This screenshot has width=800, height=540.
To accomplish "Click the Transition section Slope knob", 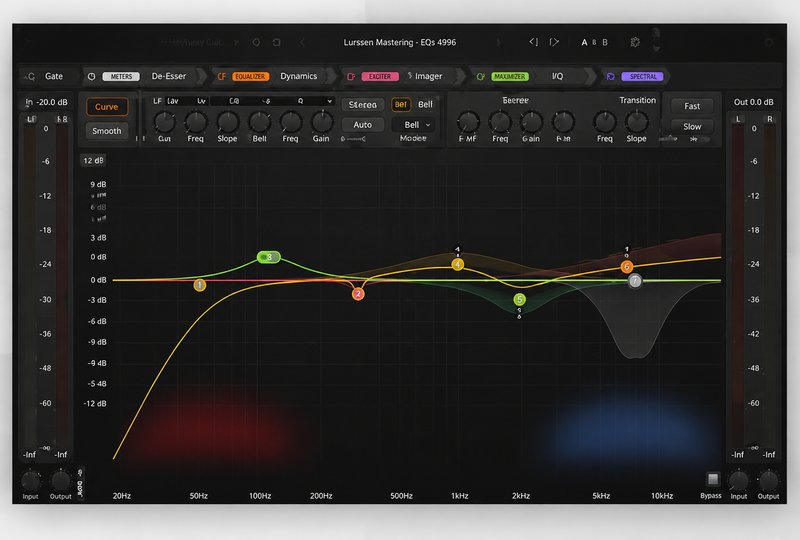I will click(x=636, y=122).
